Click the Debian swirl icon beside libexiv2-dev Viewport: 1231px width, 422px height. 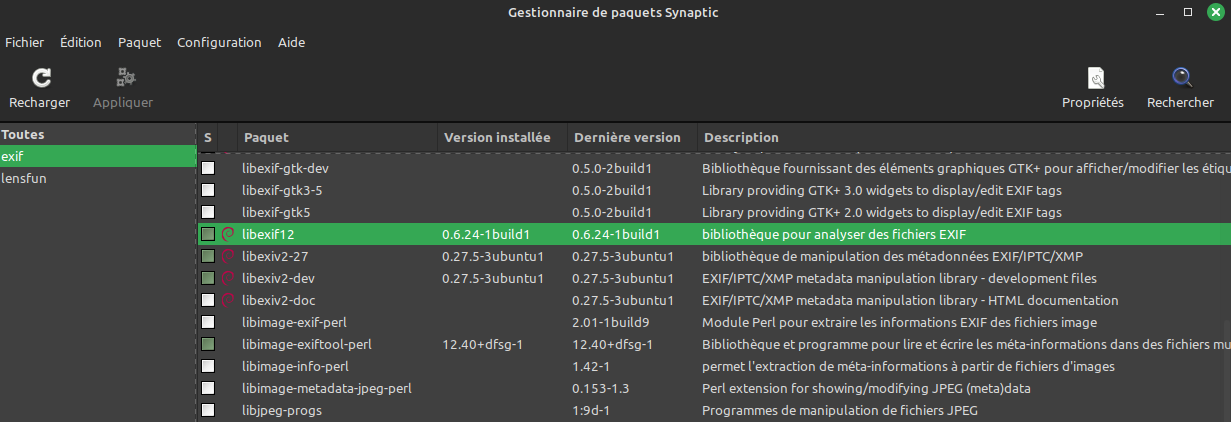coord(227,278)
